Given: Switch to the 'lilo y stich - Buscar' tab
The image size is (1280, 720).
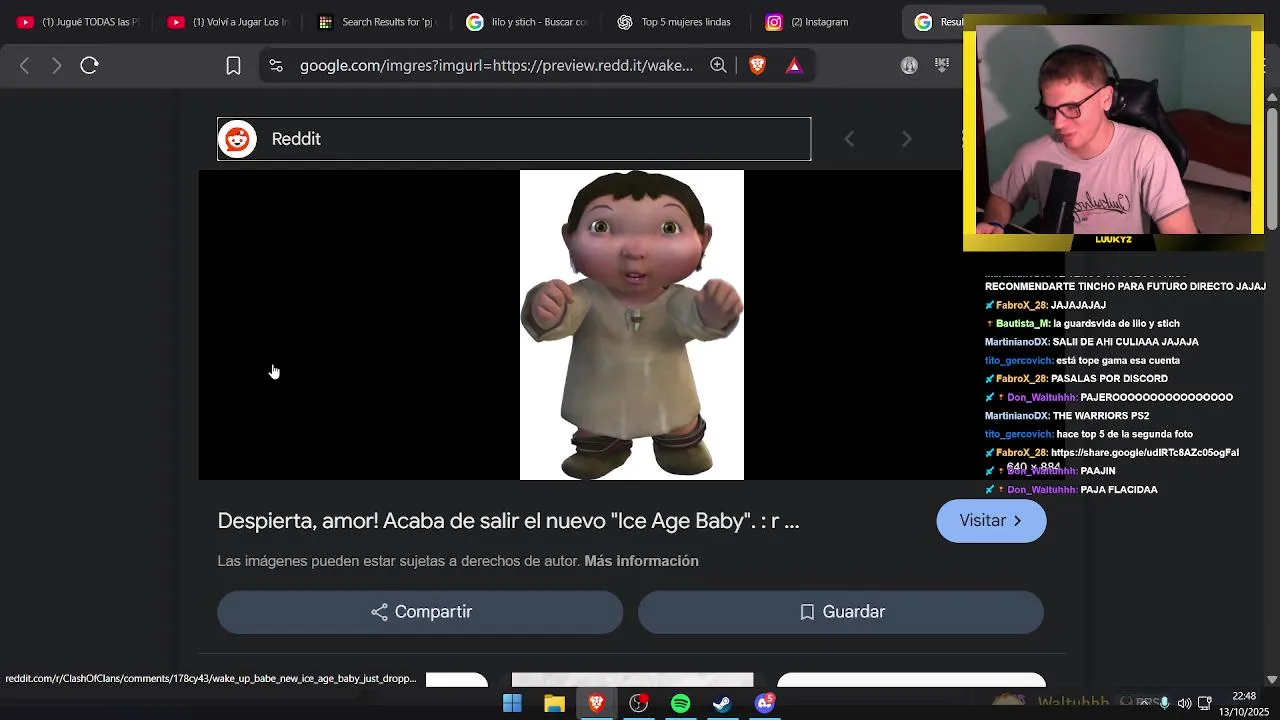Looking at the screenshot, I should [528, 22].
